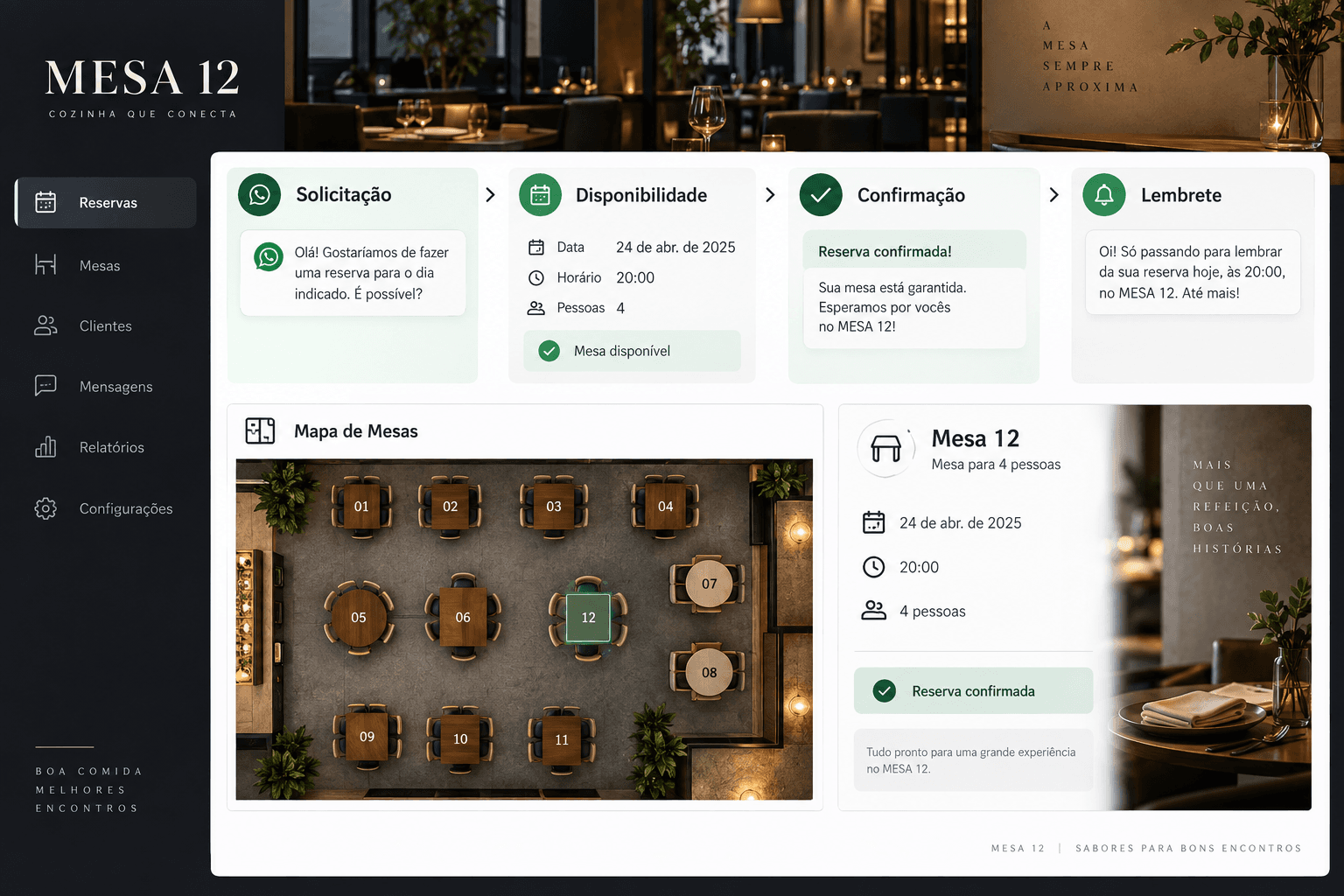Screen dimensions: 1344x896
Task: Select table 11 on the map
Action: (562, 739)
